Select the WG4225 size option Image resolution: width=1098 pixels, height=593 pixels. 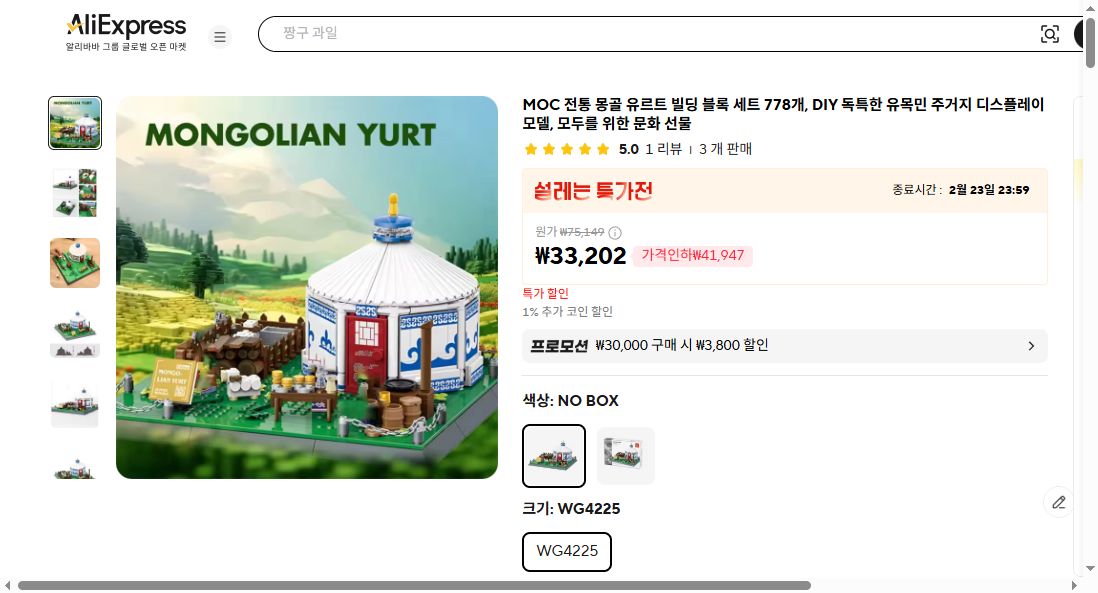pyautogui.click(x=567, y=552)
